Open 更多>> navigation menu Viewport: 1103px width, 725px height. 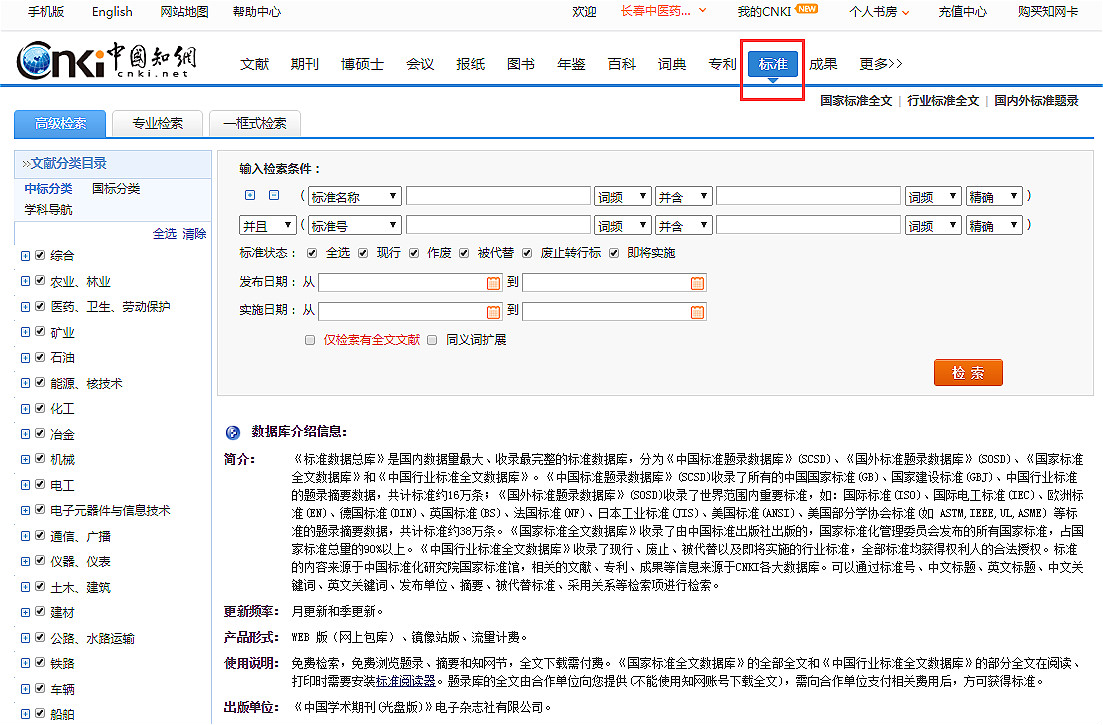pos(881,64)
